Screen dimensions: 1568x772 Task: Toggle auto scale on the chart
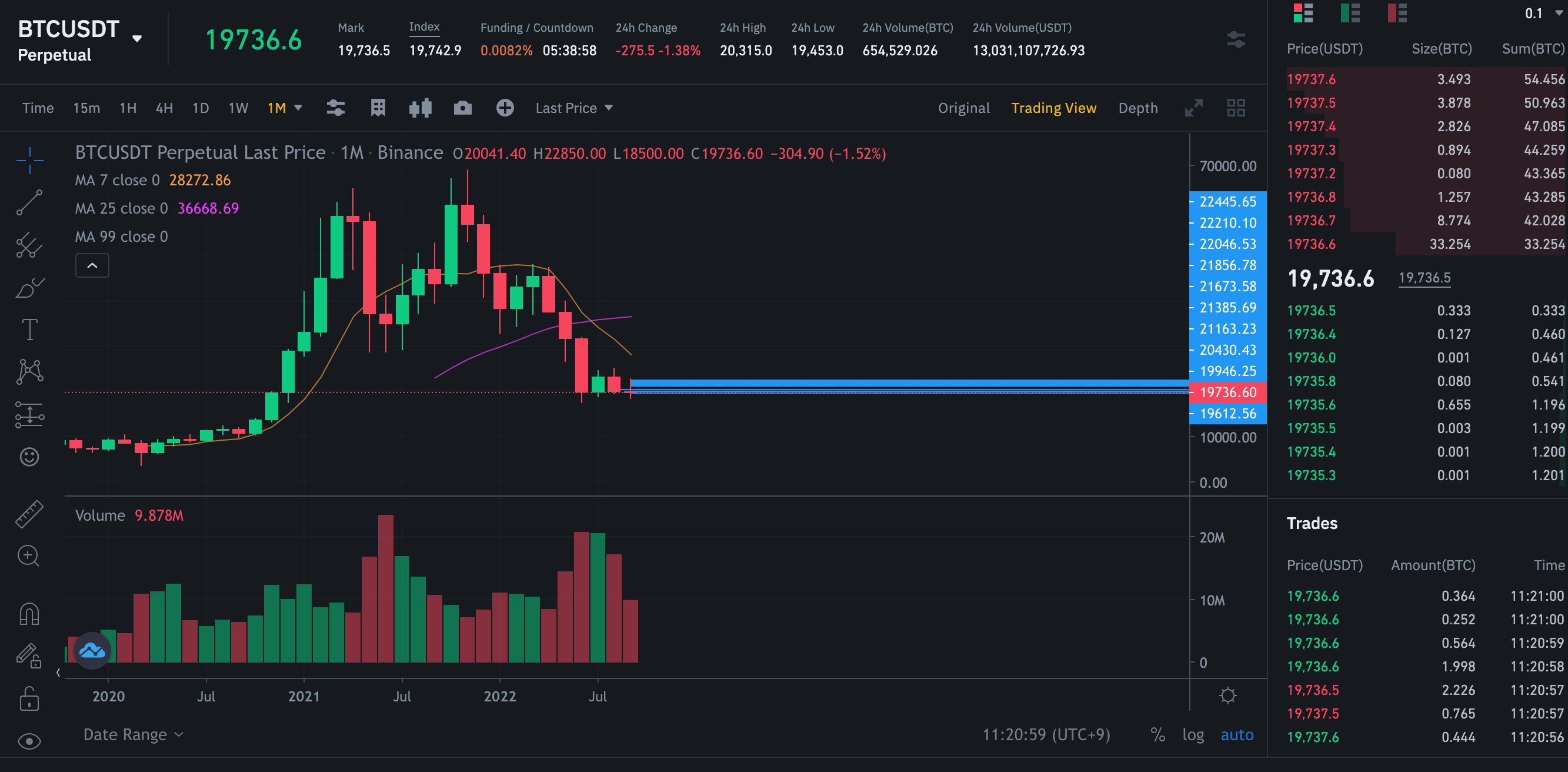click(x=1237, y=735)
